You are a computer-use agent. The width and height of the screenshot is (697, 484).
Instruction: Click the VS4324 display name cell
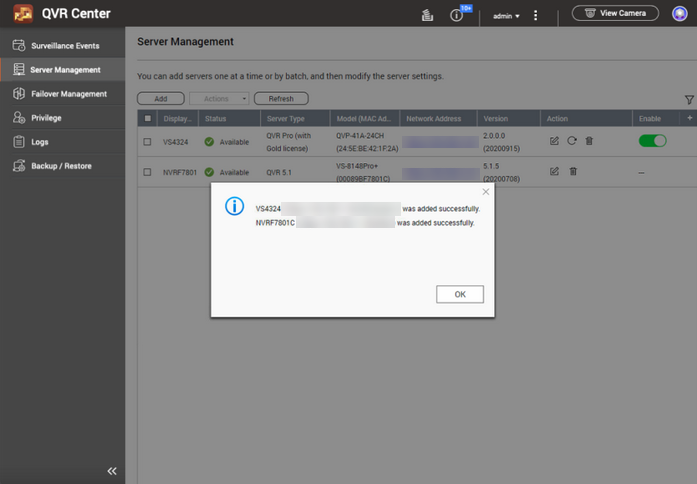click(x=176, y=142)
